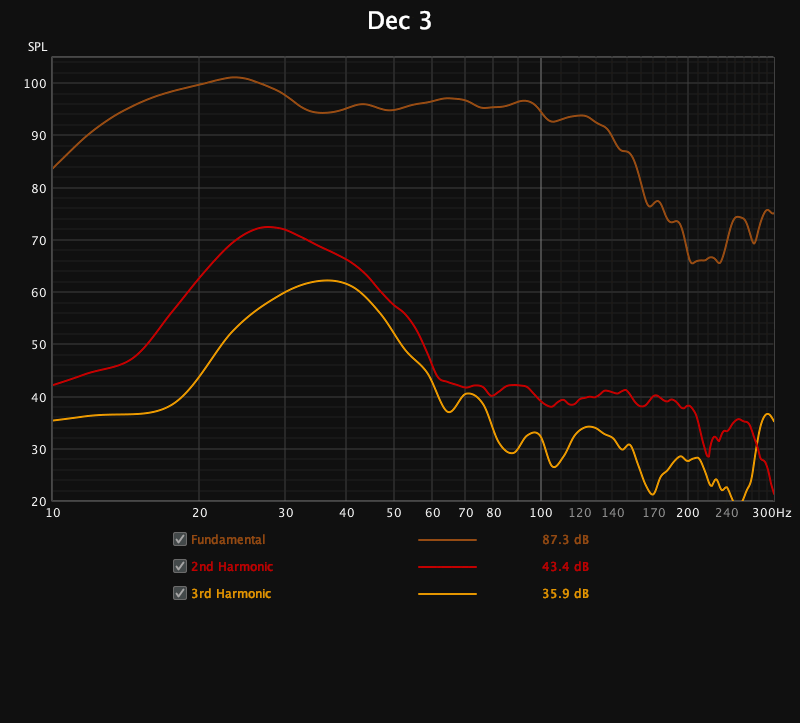Click the graph title Dec 3
This screenshot has height=723, width=800.
click(400, 21)
